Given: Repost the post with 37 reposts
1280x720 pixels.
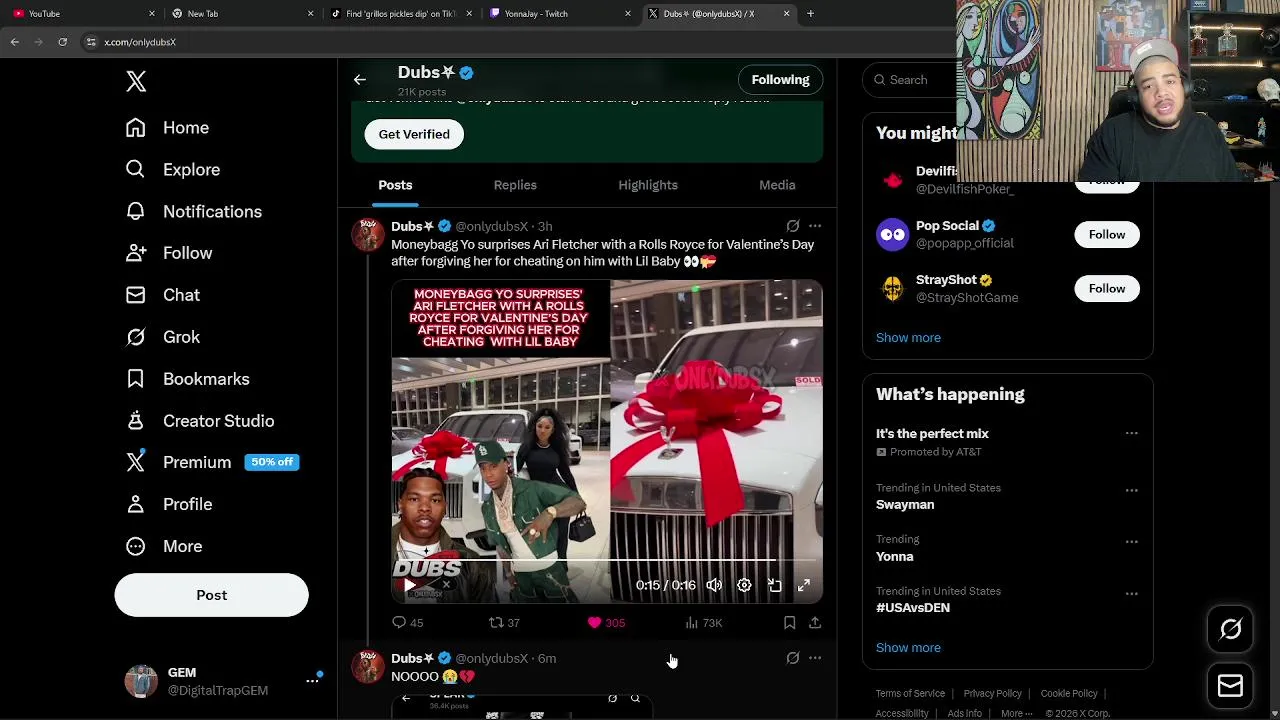Looking at the screenshot, I should 504,623.
